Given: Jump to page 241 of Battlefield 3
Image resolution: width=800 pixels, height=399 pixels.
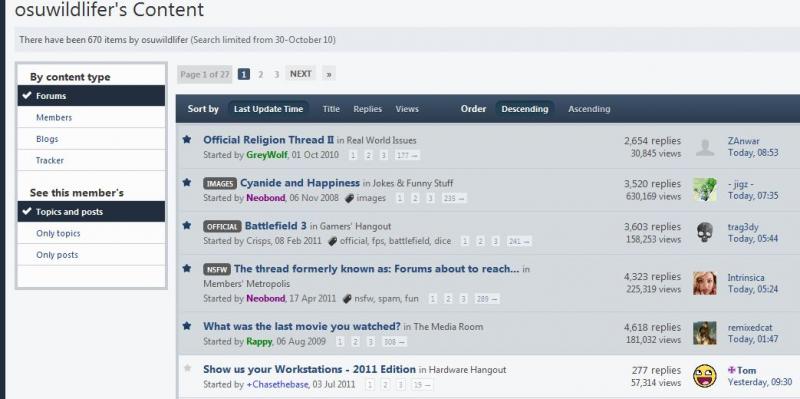Looking at the screenshot, I should (x=519, y=241).
